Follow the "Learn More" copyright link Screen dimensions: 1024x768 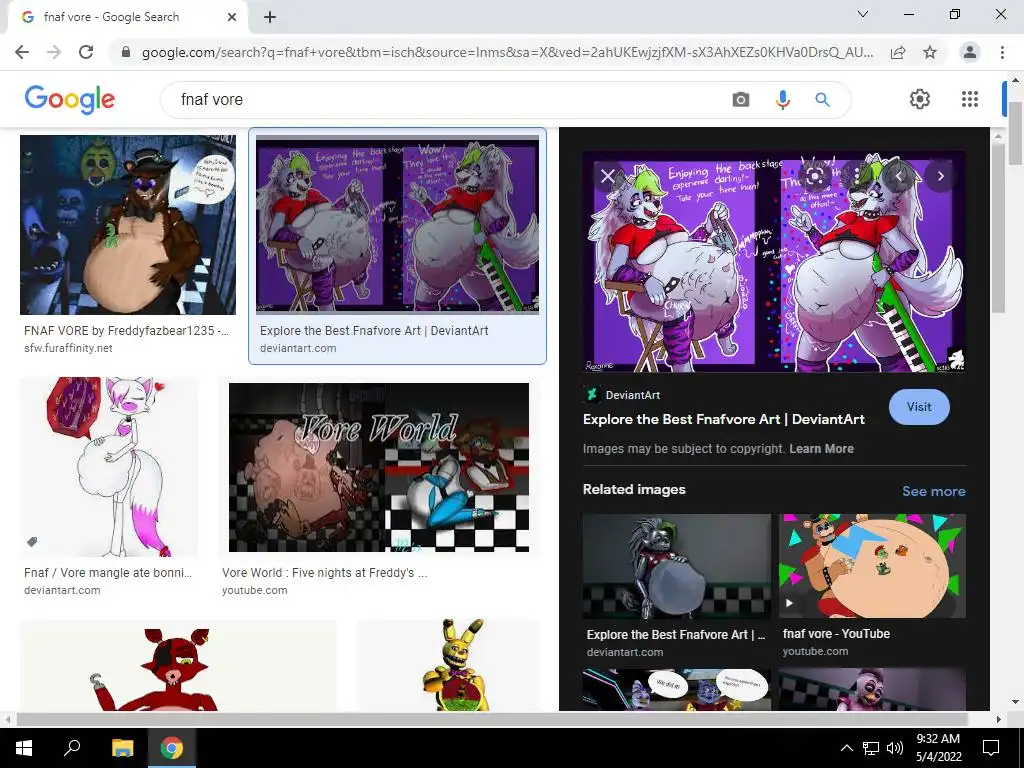821,449
